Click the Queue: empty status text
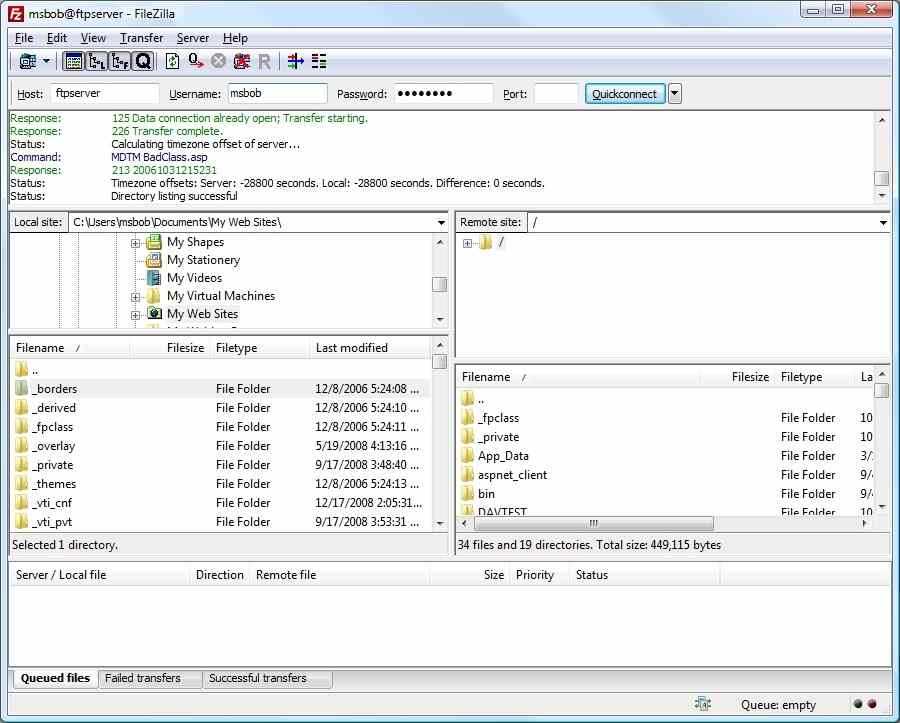The width and height of the screenshot is (900, 723). [x=778, y=705]
